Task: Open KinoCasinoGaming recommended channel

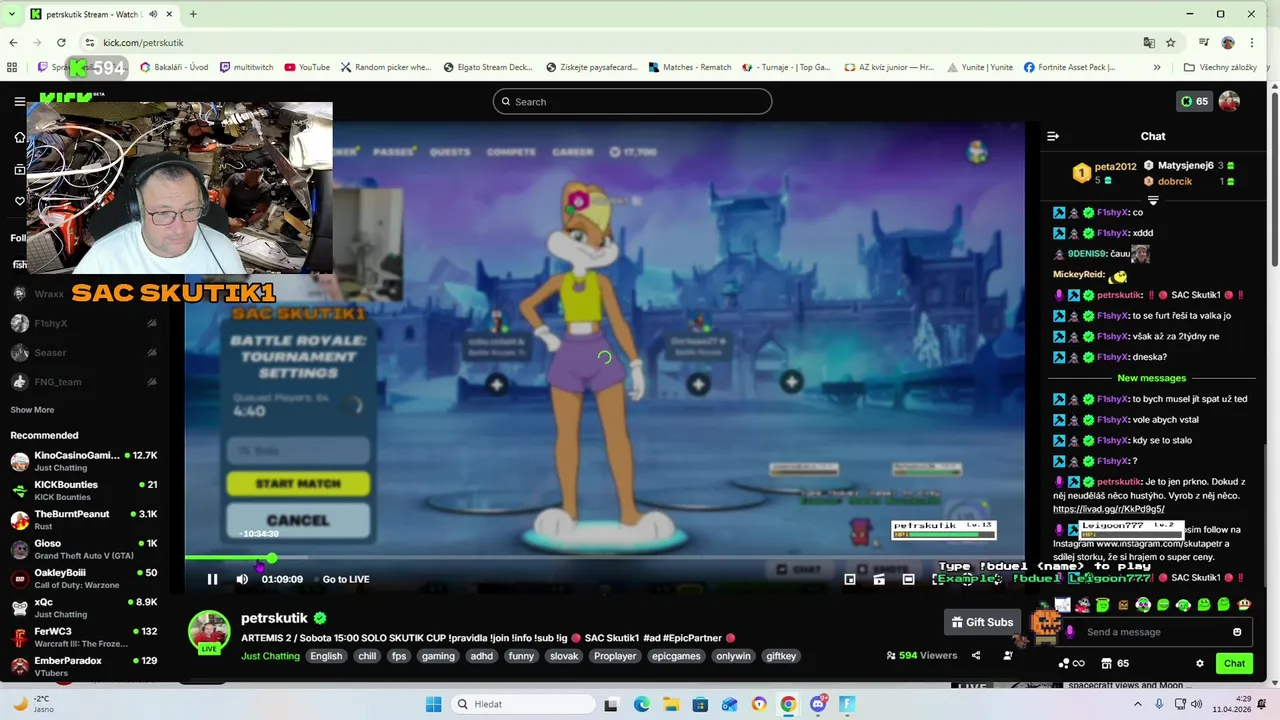Action: tap(84, 461)
